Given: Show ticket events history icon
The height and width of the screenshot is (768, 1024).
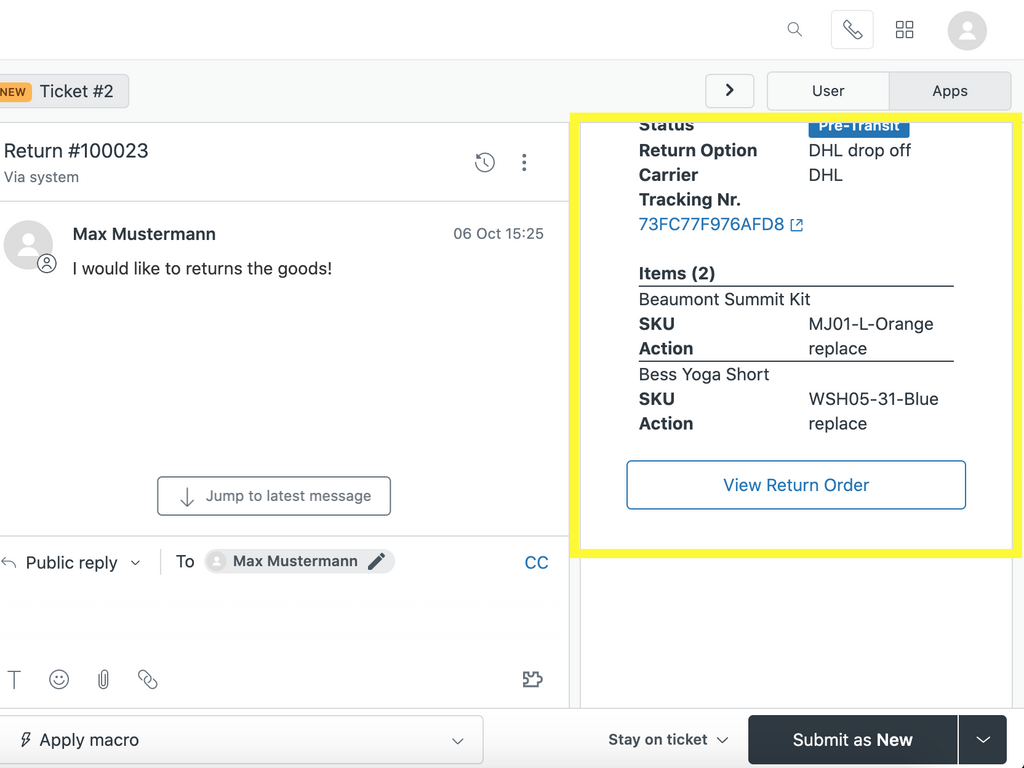Looking at the screenshot, I should click(x=485, y=162).
